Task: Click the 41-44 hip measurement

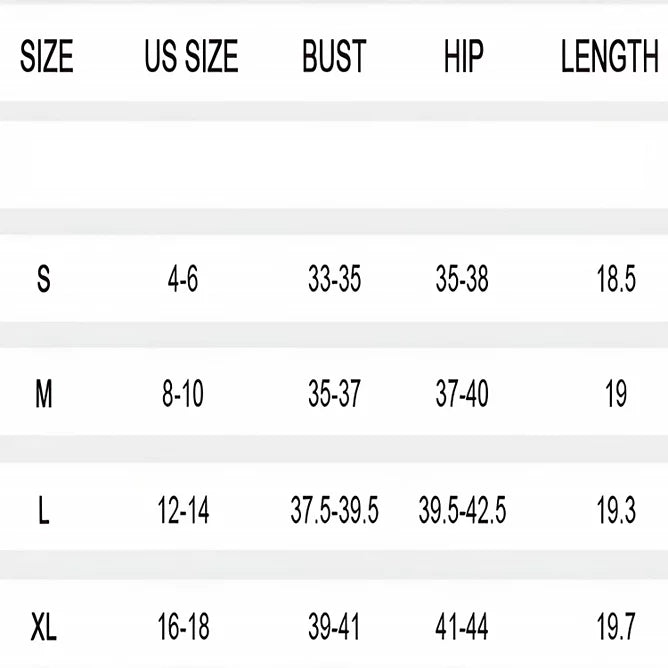Action: [462, 627]
